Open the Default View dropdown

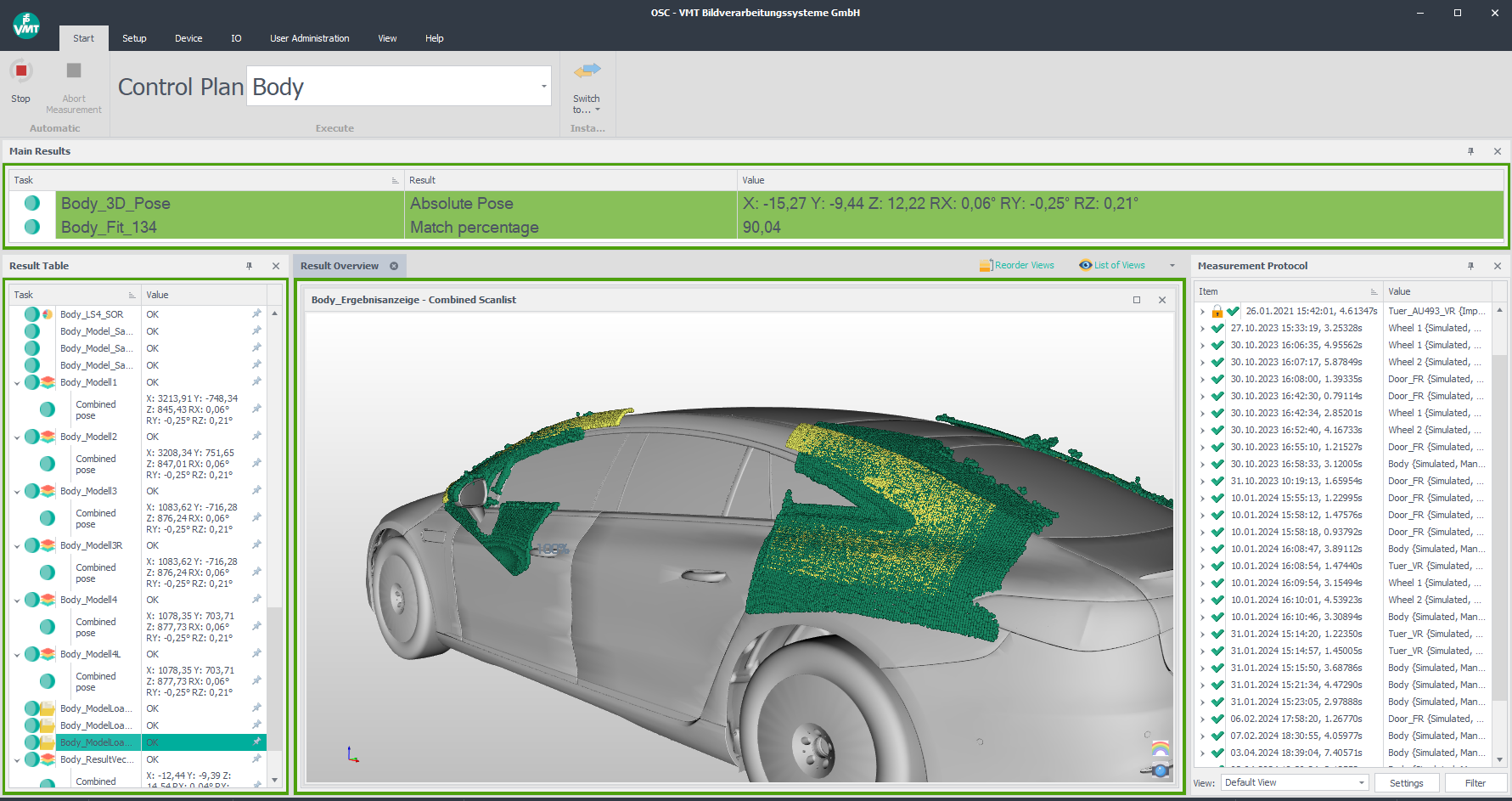point(1363,782)
